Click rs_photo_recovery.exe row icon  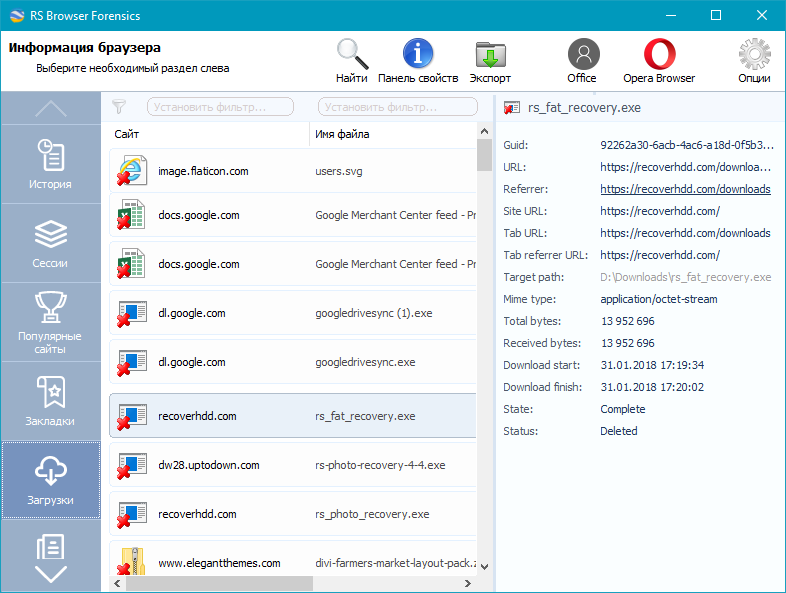(x=132, y=514)
